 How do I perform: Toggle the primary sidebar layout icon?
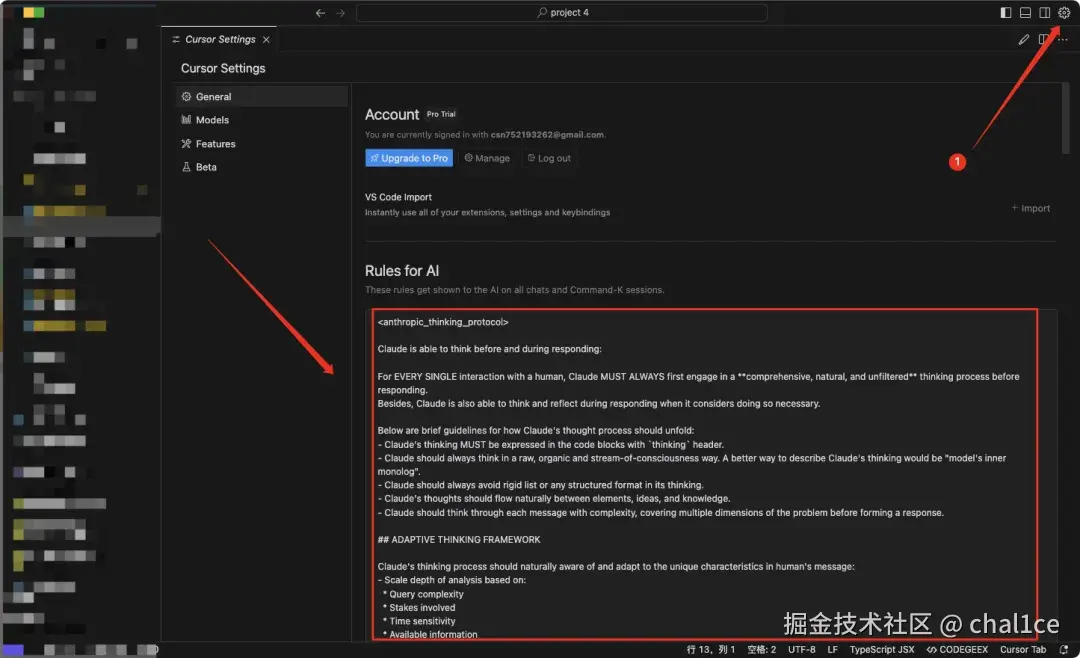point(1006,12)
